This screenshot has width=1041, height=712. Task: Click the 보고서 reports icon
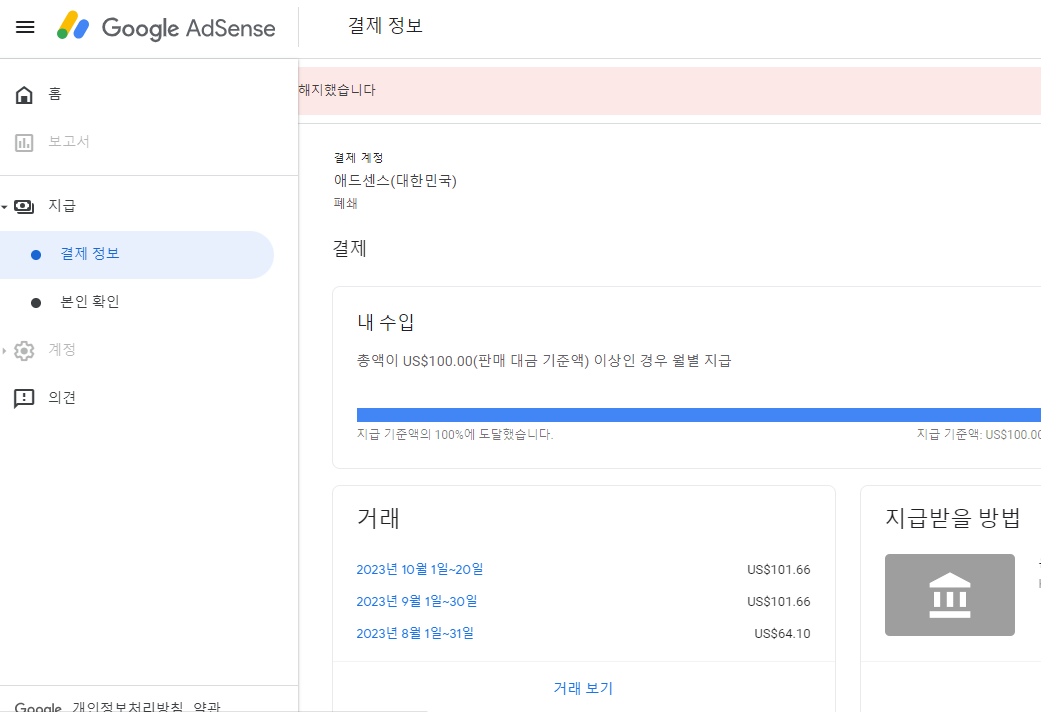point(23,142)
